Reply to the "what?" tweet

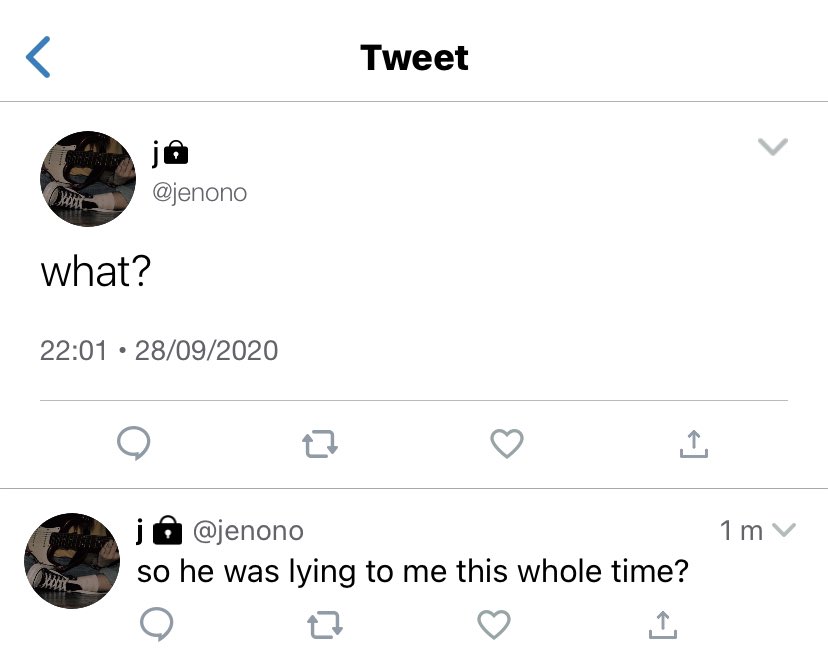click(x=134, y=443)
